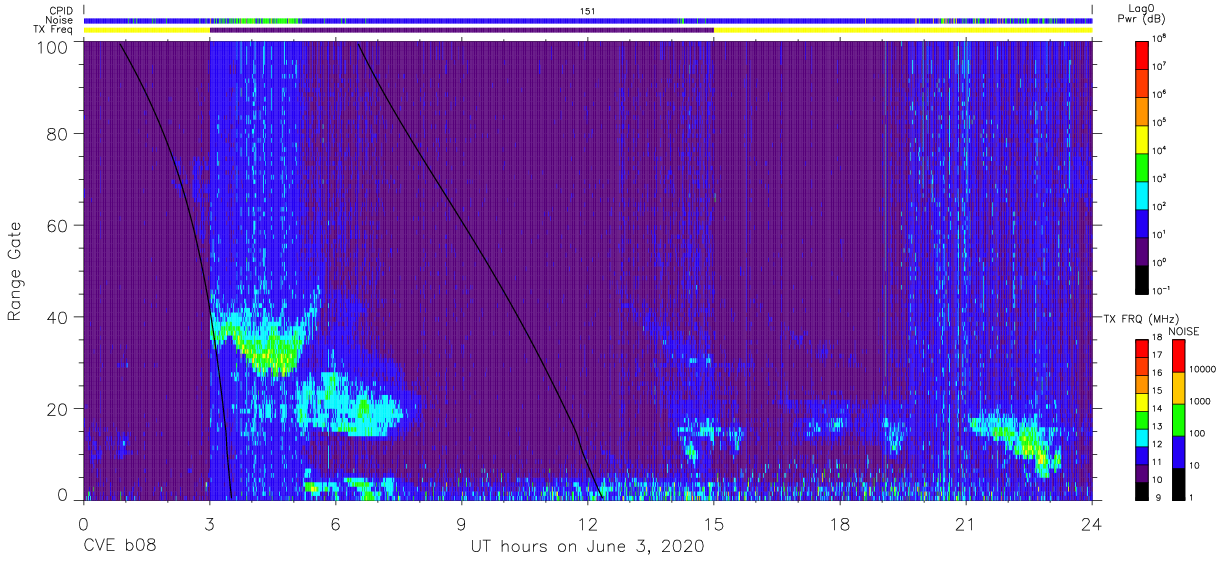Click the 9 label on TX FRQ legend
The image size is (1228, 567).
[x=1158, y=498]
